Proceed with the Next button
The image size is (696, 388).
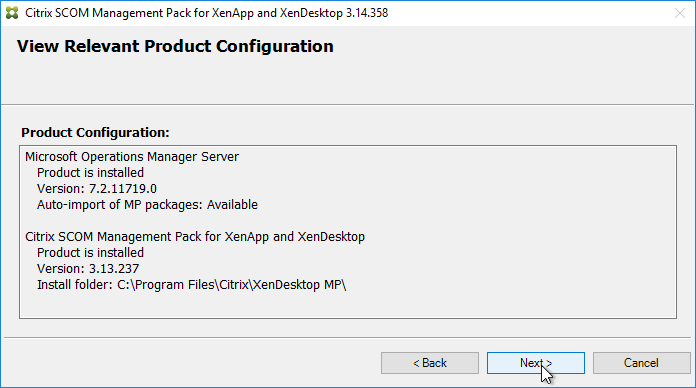536,363
